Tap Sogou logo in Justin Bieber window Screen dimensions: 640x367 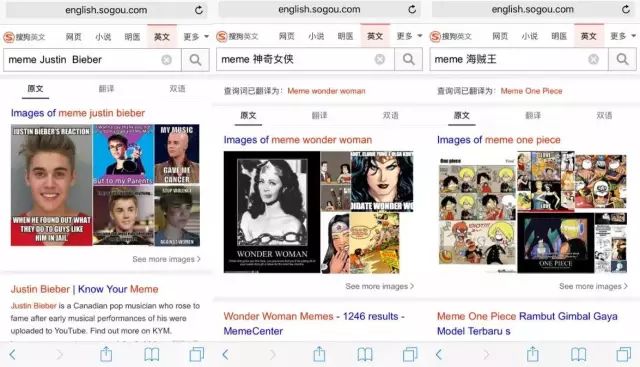coord(24,37)
